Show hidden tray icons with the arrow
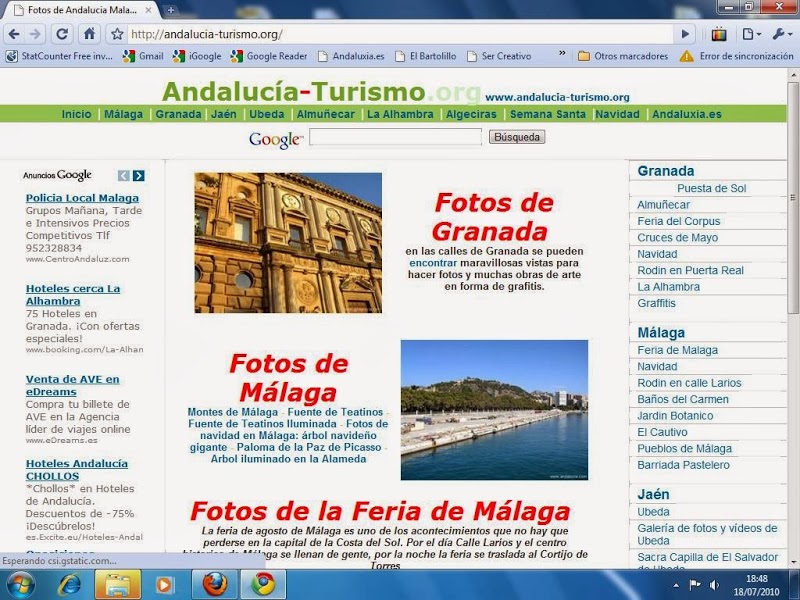 [x=676, y=586]
